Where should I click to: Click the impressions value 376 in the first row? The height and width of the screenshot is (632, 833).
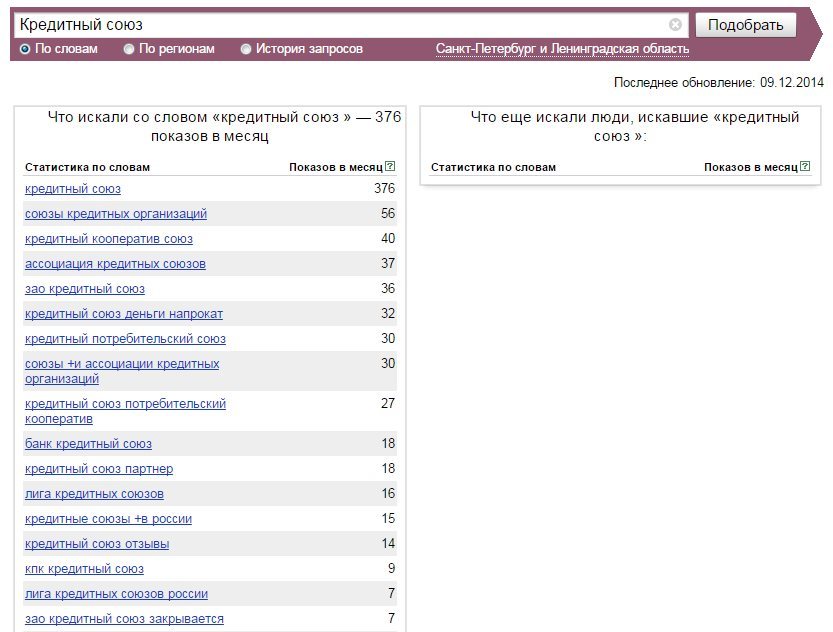pos(384,189)
